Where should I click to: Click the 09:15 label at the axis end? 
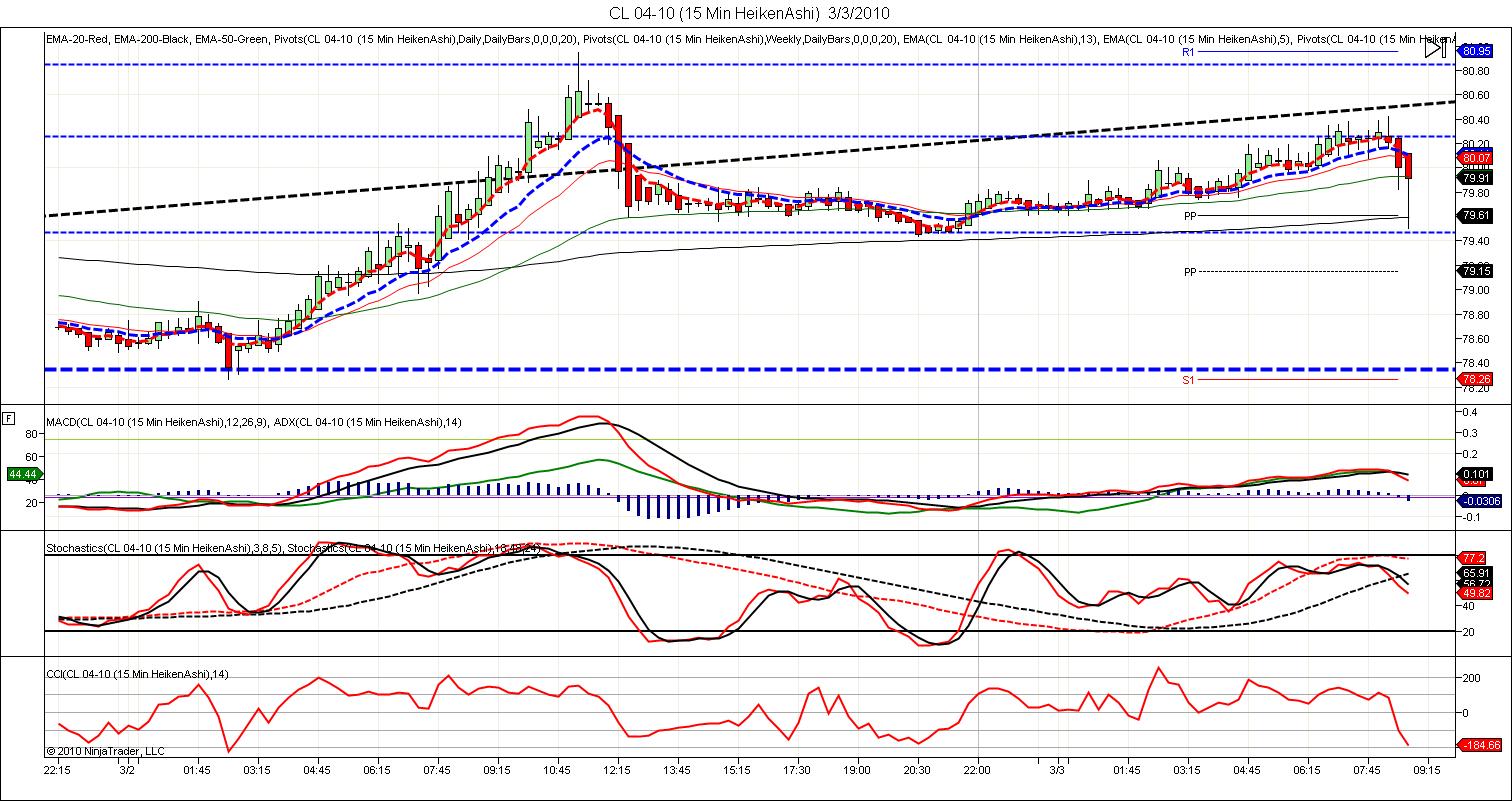pyautogui.click(x=1427, y=771)
